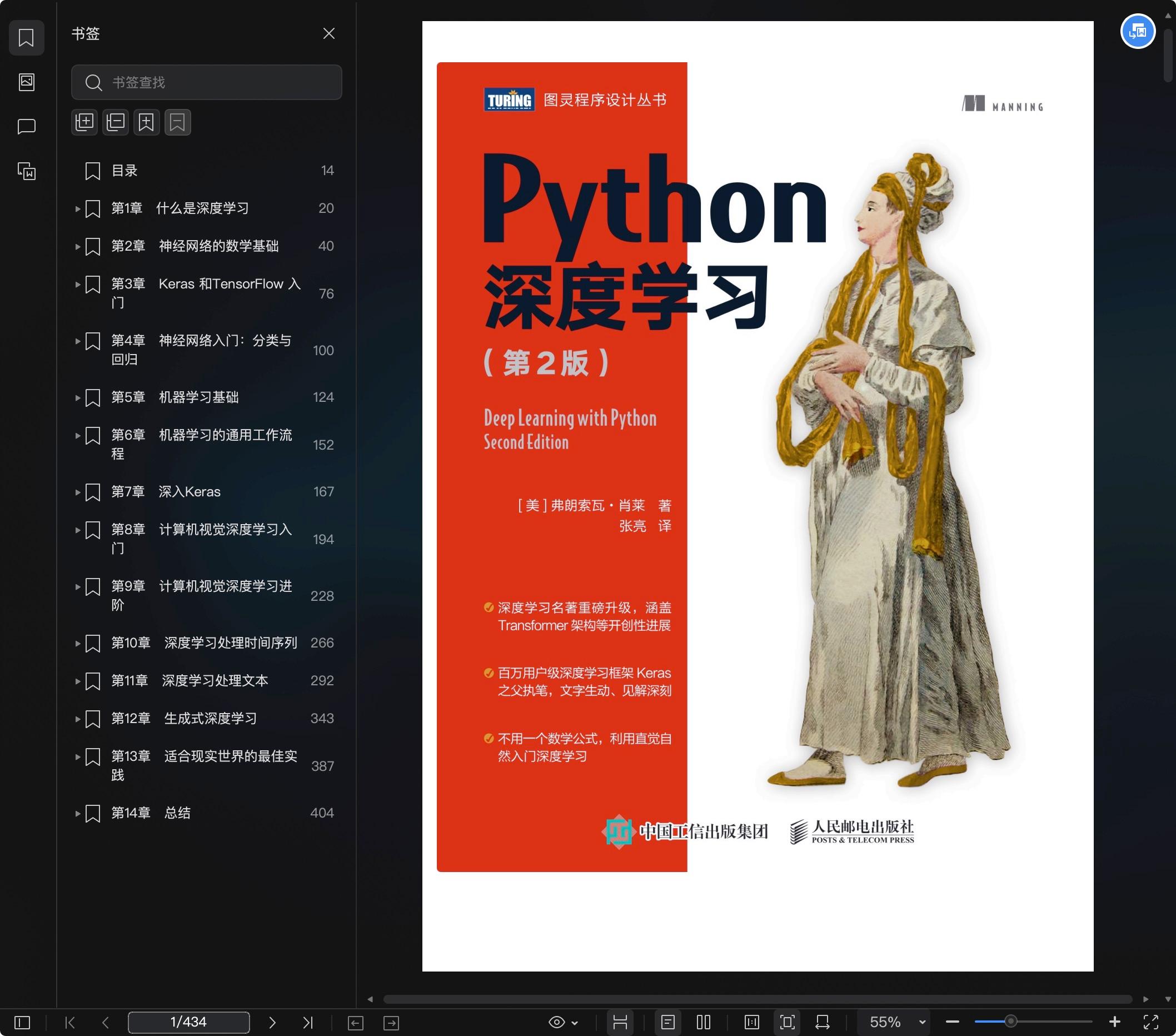Image resolution: width=1176 pixels, height=1036 pixels.
Task: Click the add bookmark icon
Action: (x=146, y=122)
